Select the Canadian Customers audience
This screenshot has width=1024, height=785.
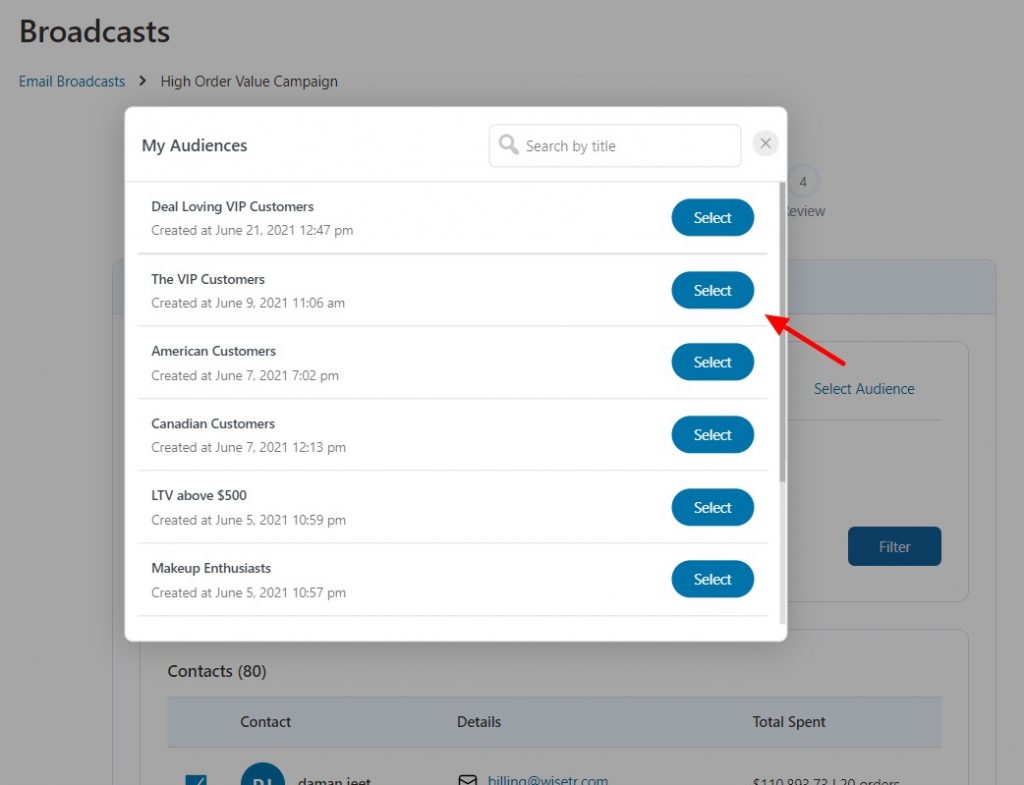pyautogui.click(x=712, y=434)
